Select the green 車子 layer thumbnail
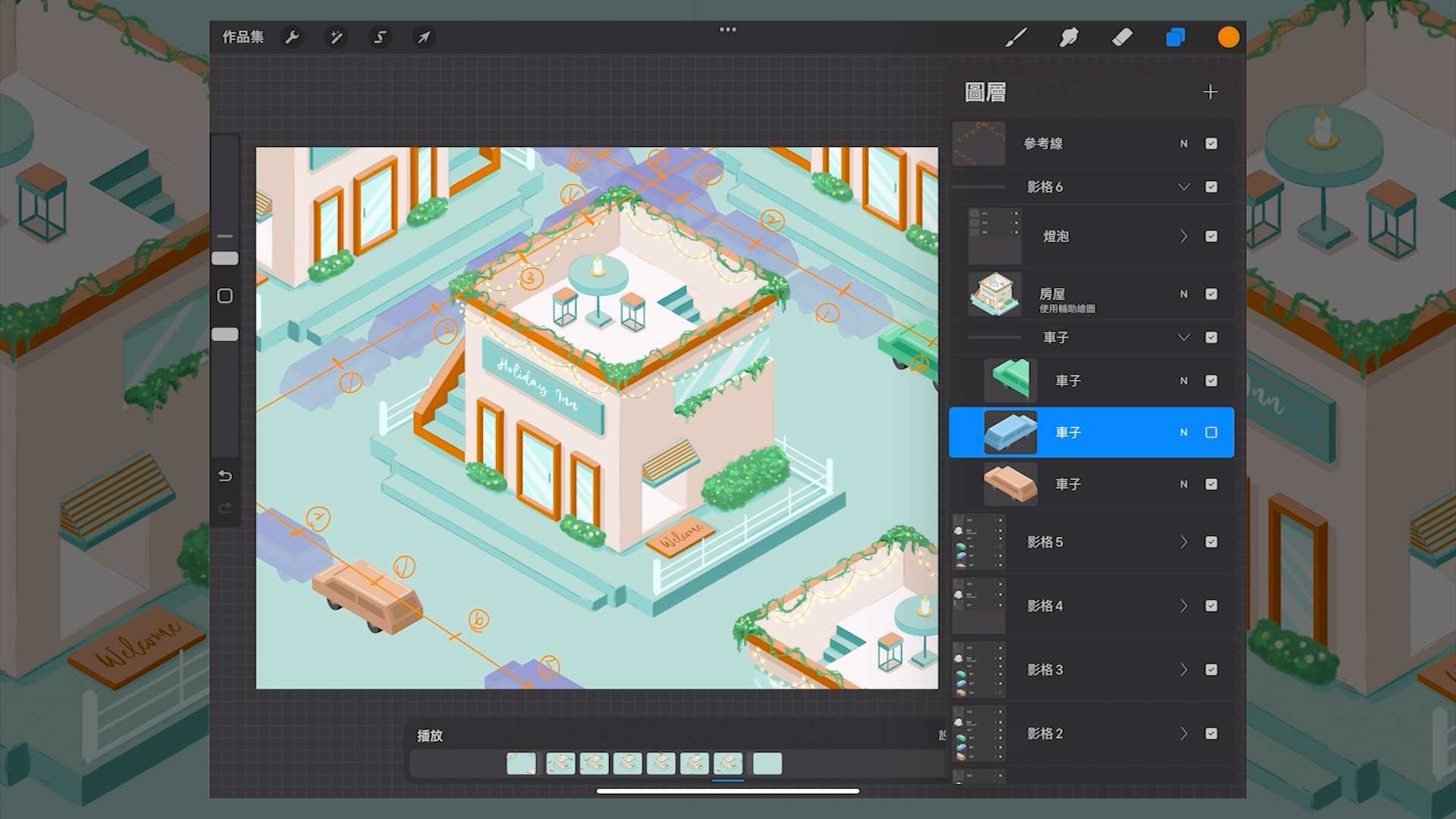1456x819 pixels. coord(1010,381)
